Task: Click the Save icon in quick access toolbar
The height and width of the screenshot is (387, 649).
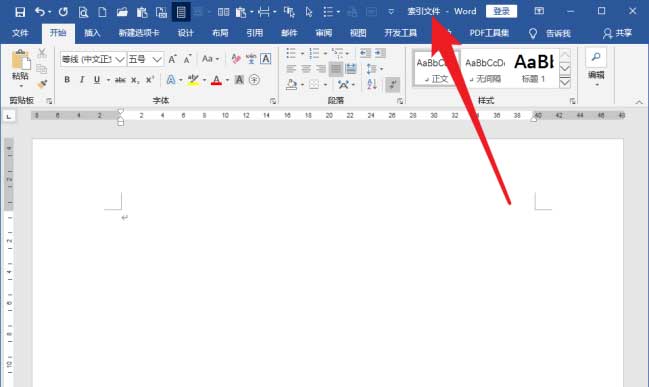Action: tap(19, 12)
